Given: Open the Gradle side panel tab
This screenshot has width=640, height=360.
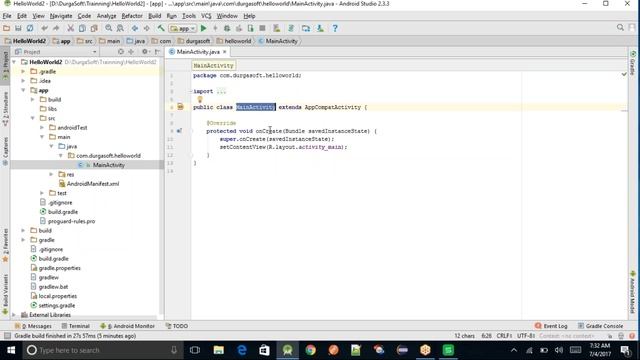Looking at the screenshot, I should coord(633,63).
